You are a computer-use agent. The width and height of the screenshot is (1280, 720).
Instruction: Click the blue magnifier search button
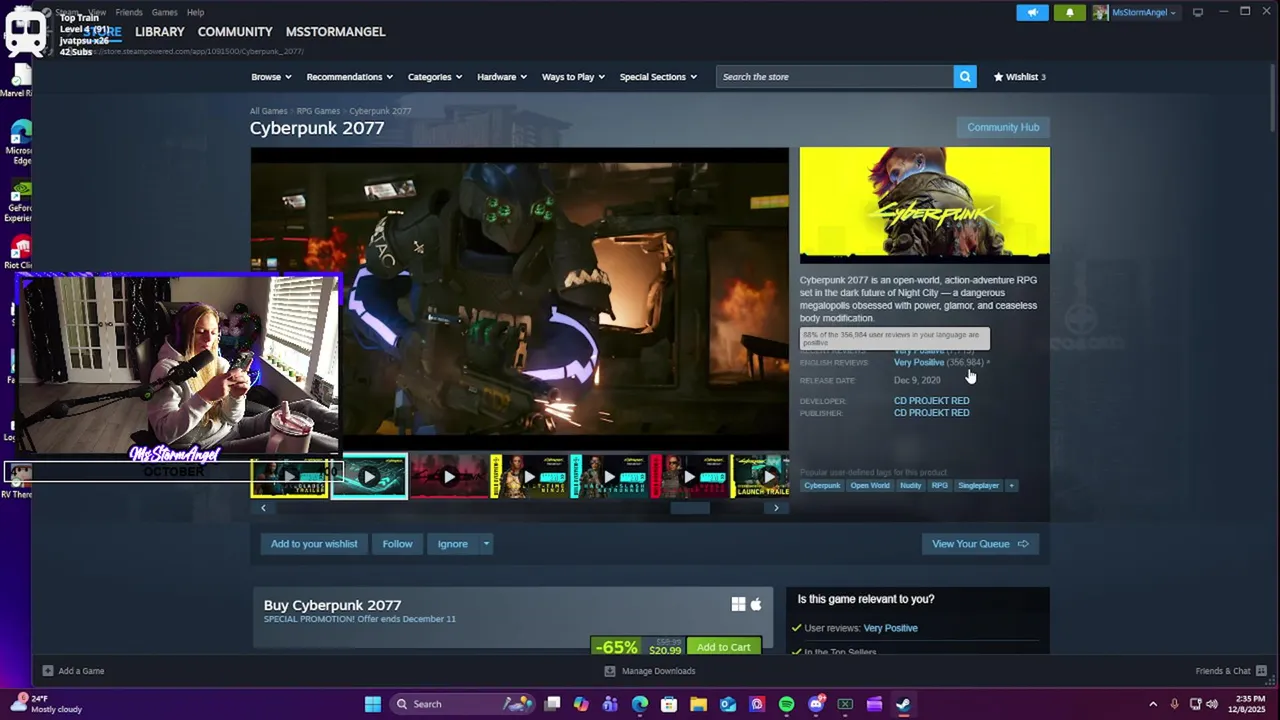(x=965, y=77)
